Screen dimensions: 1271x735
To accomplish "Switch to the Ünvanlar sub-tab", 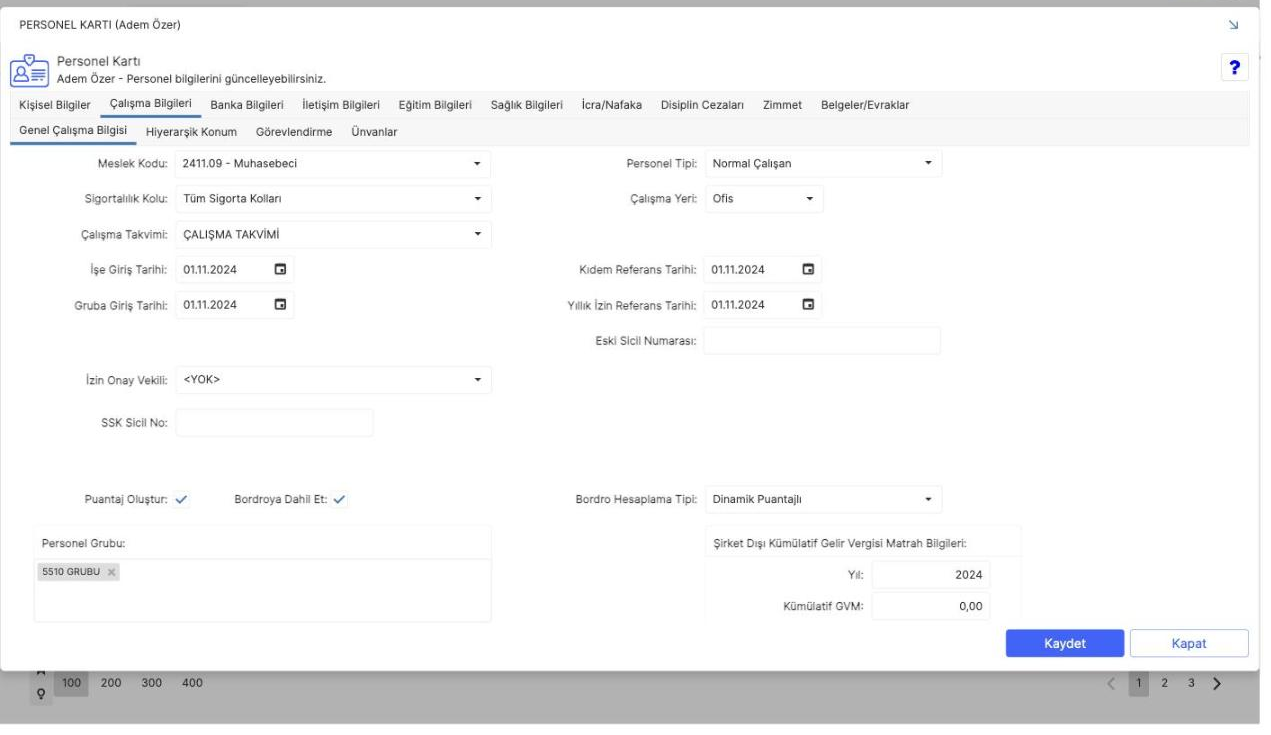I will (x=375, y=132).
